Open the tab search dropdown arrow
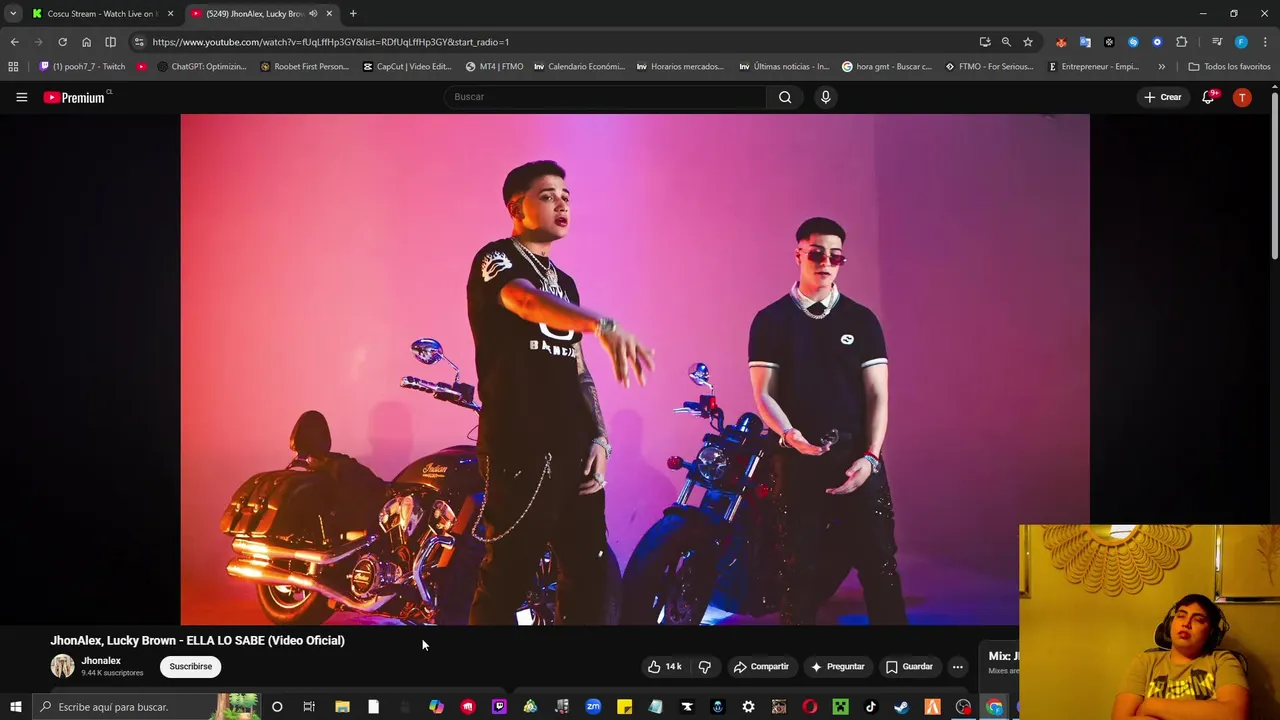This screenshot has height=720, width=1280. coord(13,14)
